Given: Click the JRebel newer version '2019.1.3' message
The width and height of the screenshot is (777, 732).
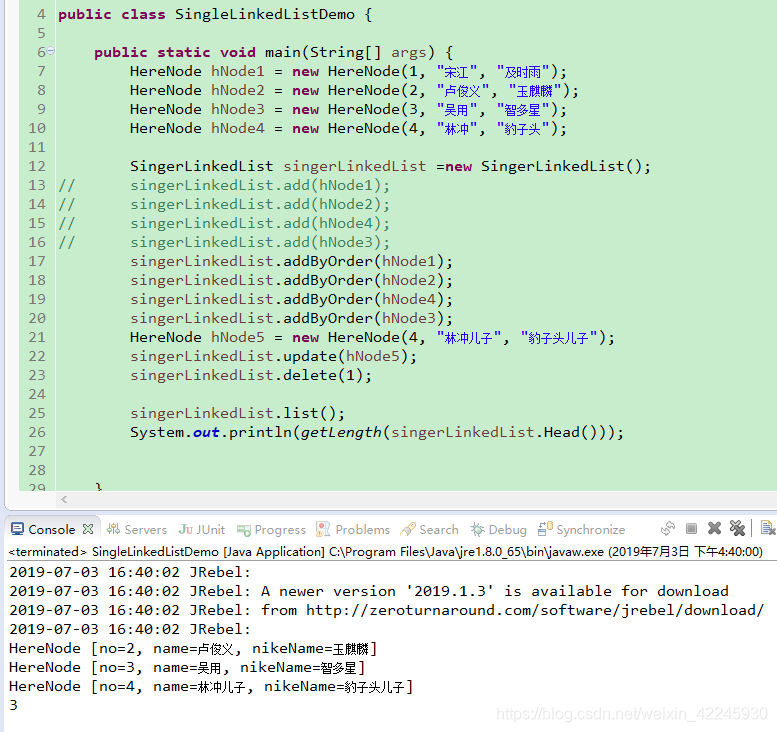Looking at the screenshot, I should [x=369, y=591].
